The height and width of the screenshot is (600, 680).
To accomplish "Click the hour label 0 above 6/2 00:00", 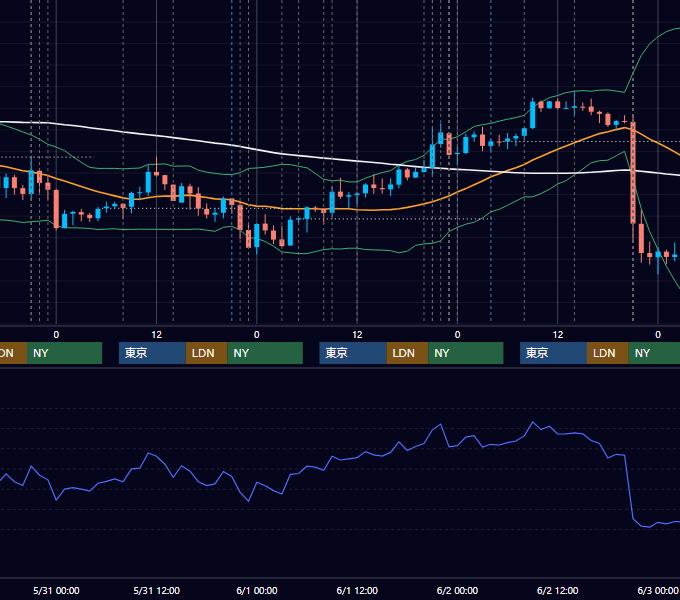I will point(457,335).
